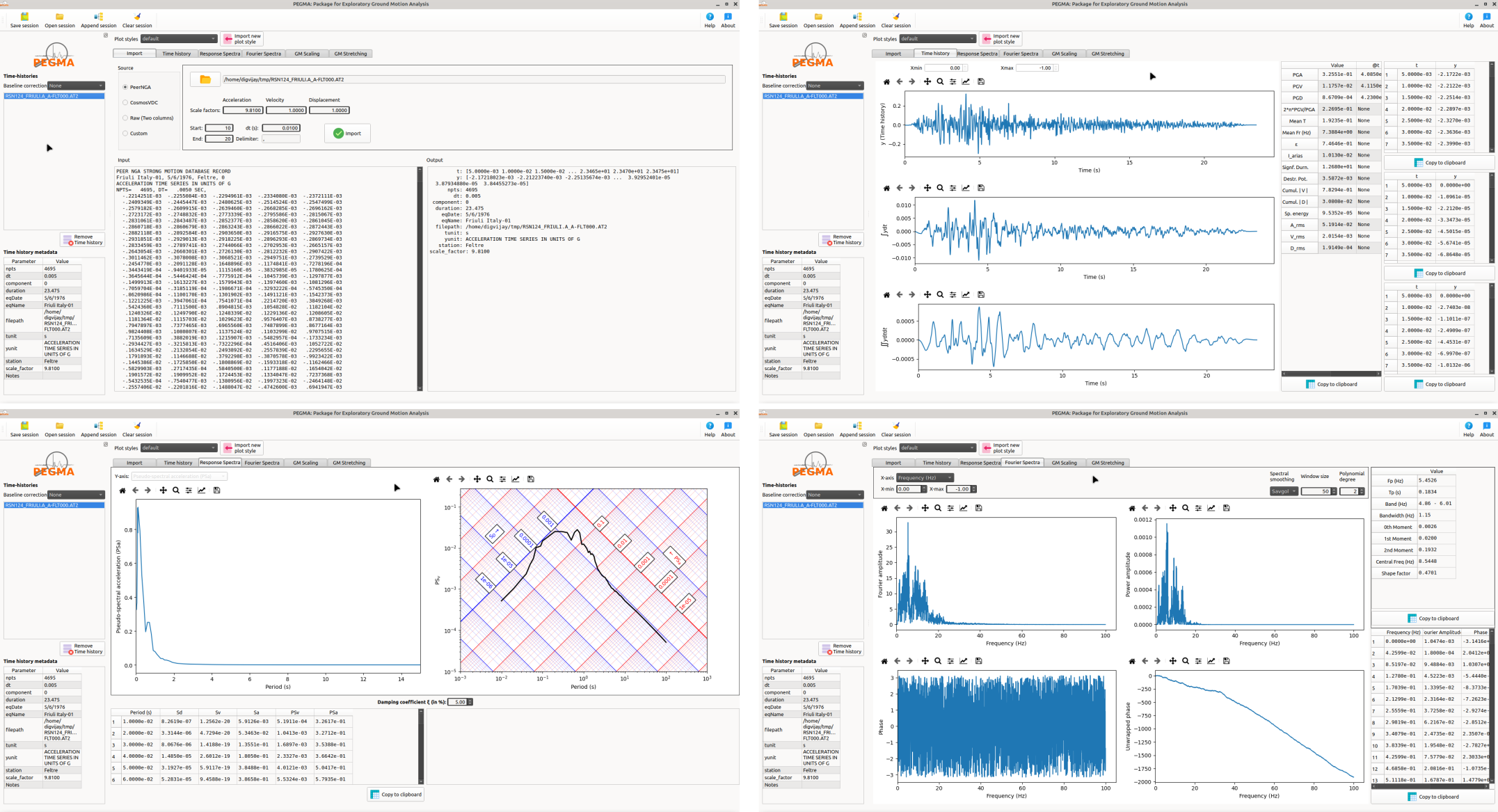Click the Polynomial degree stepper arrows

coord(1362,491)
